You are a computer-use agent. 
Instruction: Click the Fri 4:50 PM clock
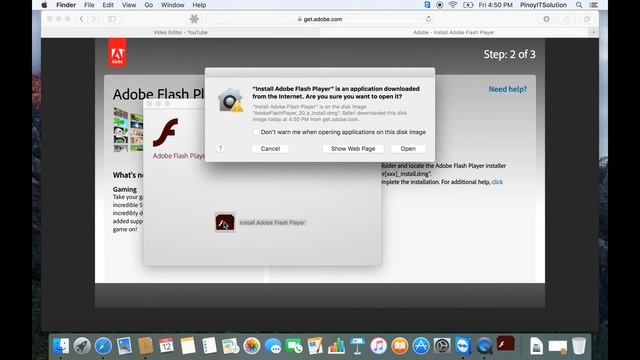(x=496, y=5)
